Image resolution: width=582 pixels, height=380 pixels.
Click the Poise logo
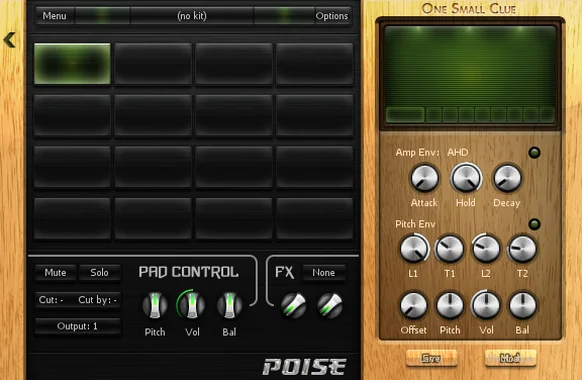coord(305,367)
